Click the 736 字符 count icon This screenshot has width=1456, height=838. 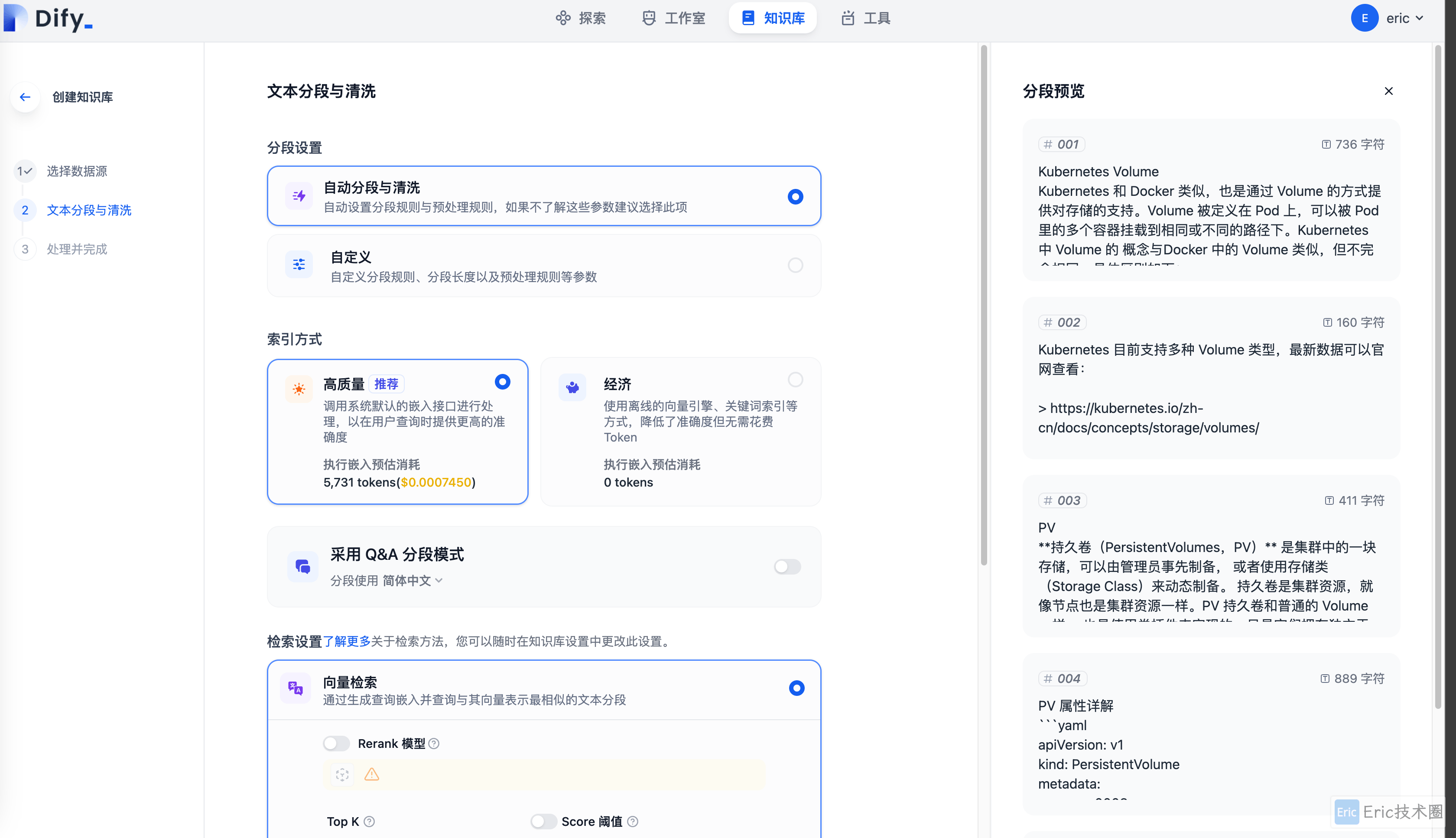[x=1326, y=144]
